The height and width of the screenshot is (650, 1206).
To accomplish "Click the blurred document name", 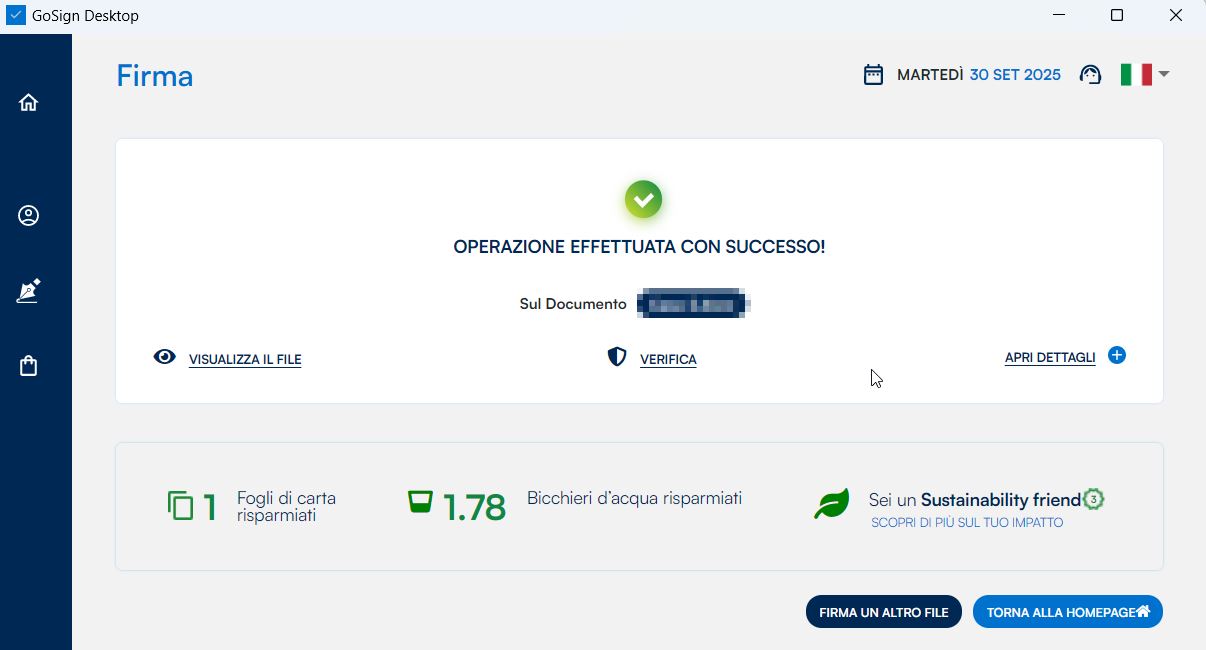I will click(694, 304).
